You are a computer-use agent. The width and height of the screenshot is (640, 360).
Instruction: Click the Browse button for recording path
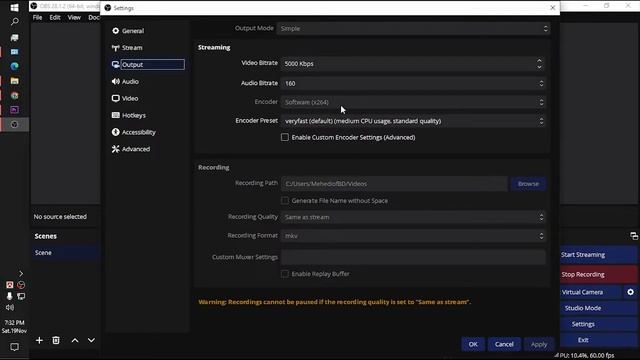528,184
